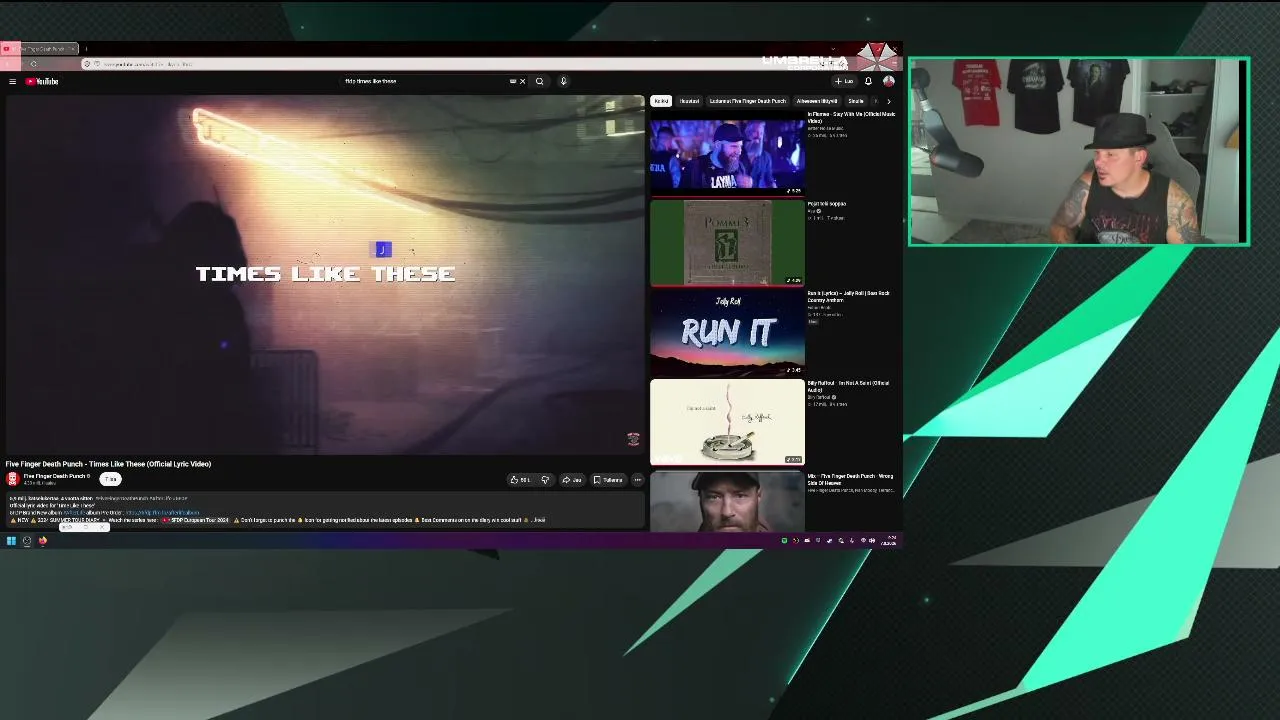The image size is (1280, 720).
Task: Open Firefox from the taskbar
Action: coord(42,541)
